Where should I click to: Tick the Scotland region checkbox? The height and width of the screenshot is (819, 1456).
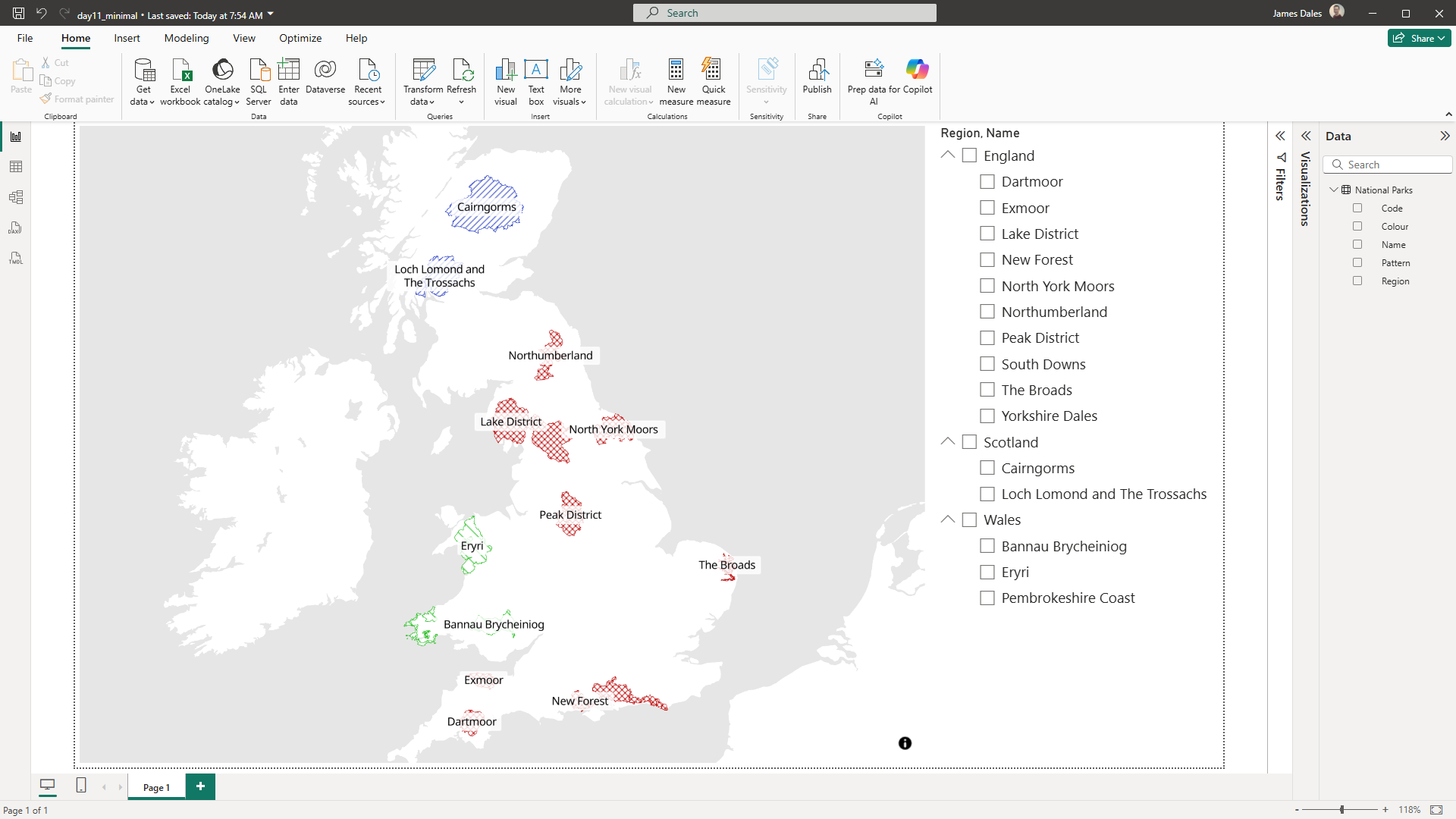[969, 442]
